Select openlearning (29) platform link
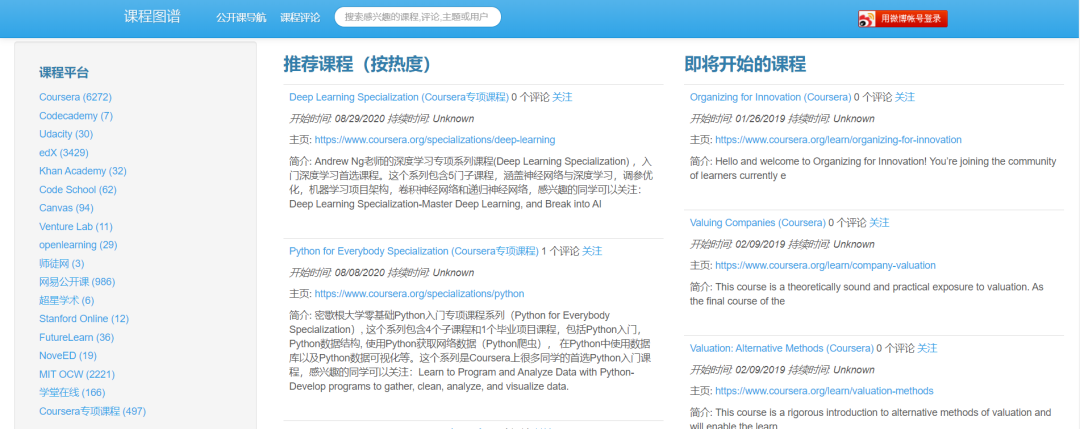This screenshot has height=429, width=1080. click(78, 245)
